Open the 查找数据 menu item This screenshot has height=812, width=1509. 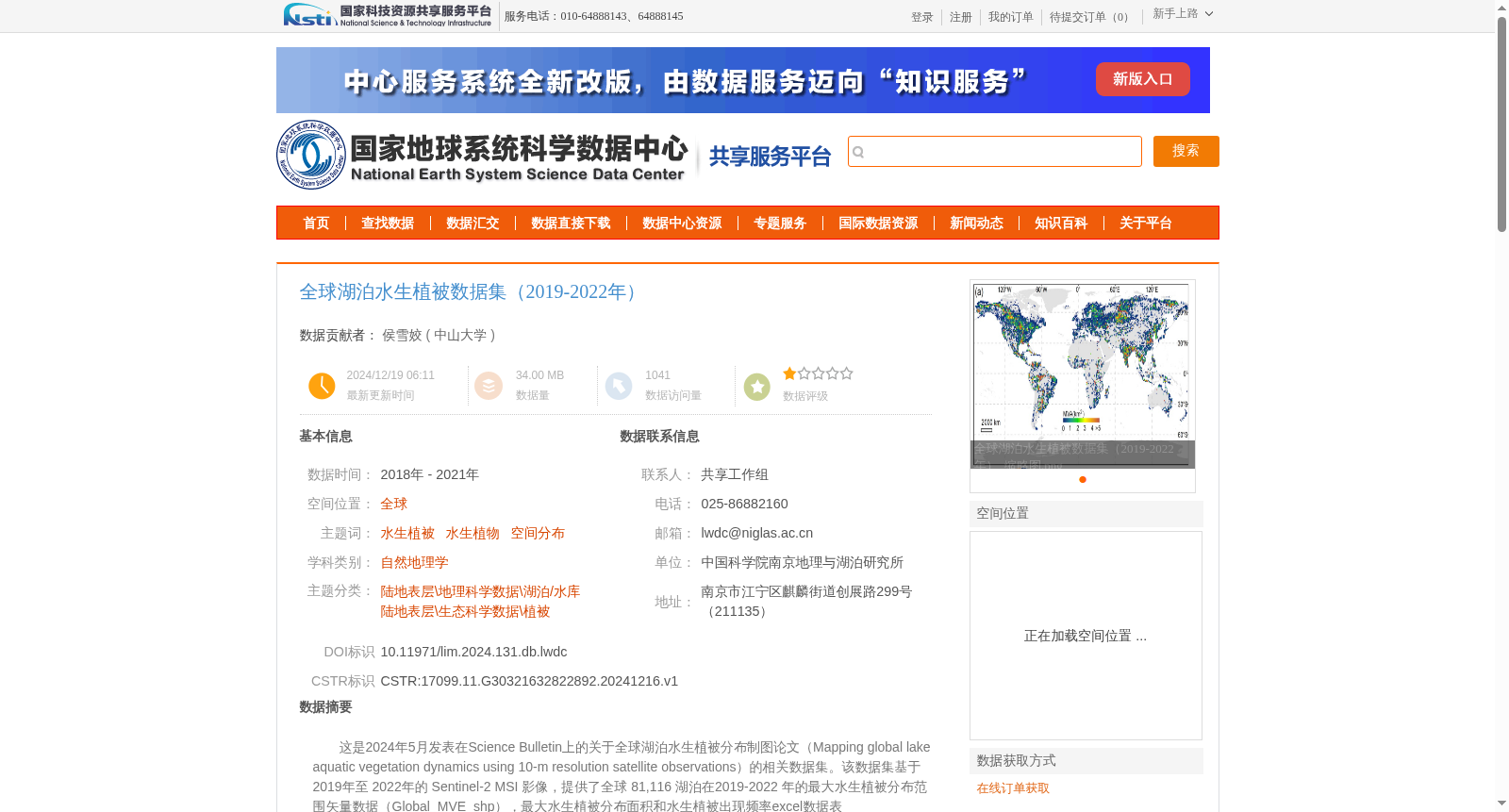tap(388, 224)
